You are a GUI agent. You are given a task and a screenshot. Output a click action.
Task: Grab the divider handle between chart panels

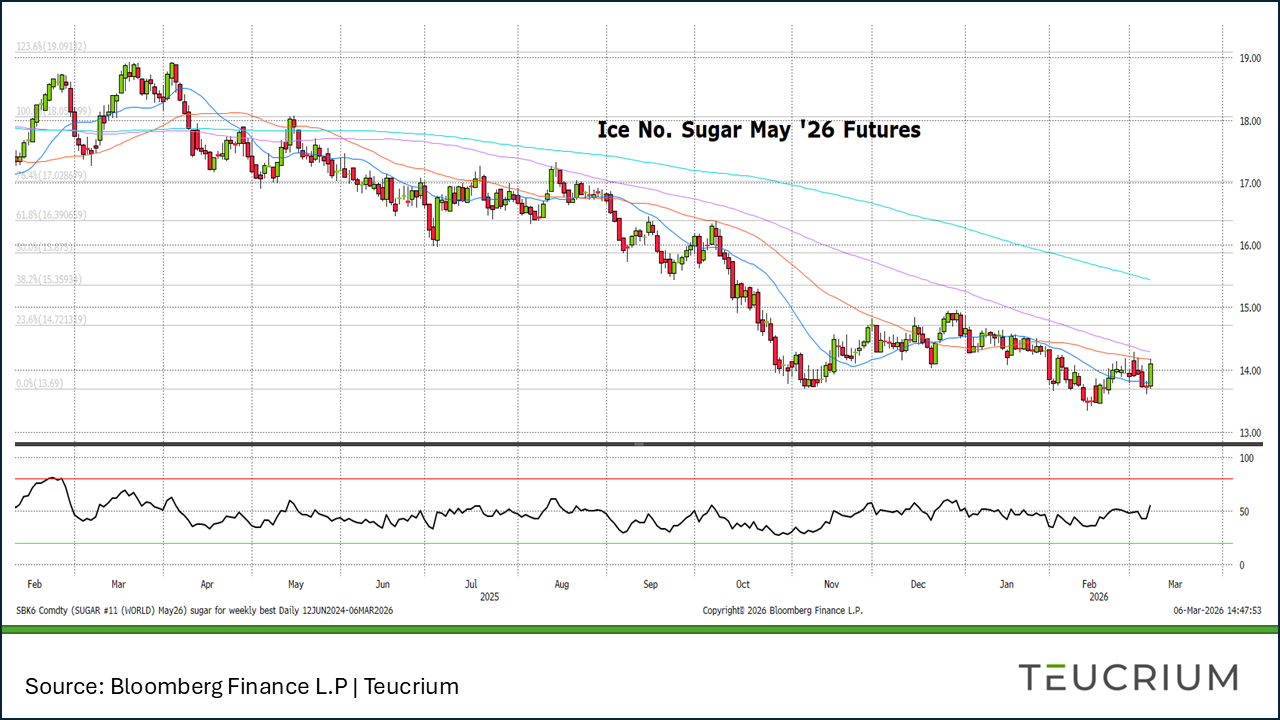pos(640,443)
